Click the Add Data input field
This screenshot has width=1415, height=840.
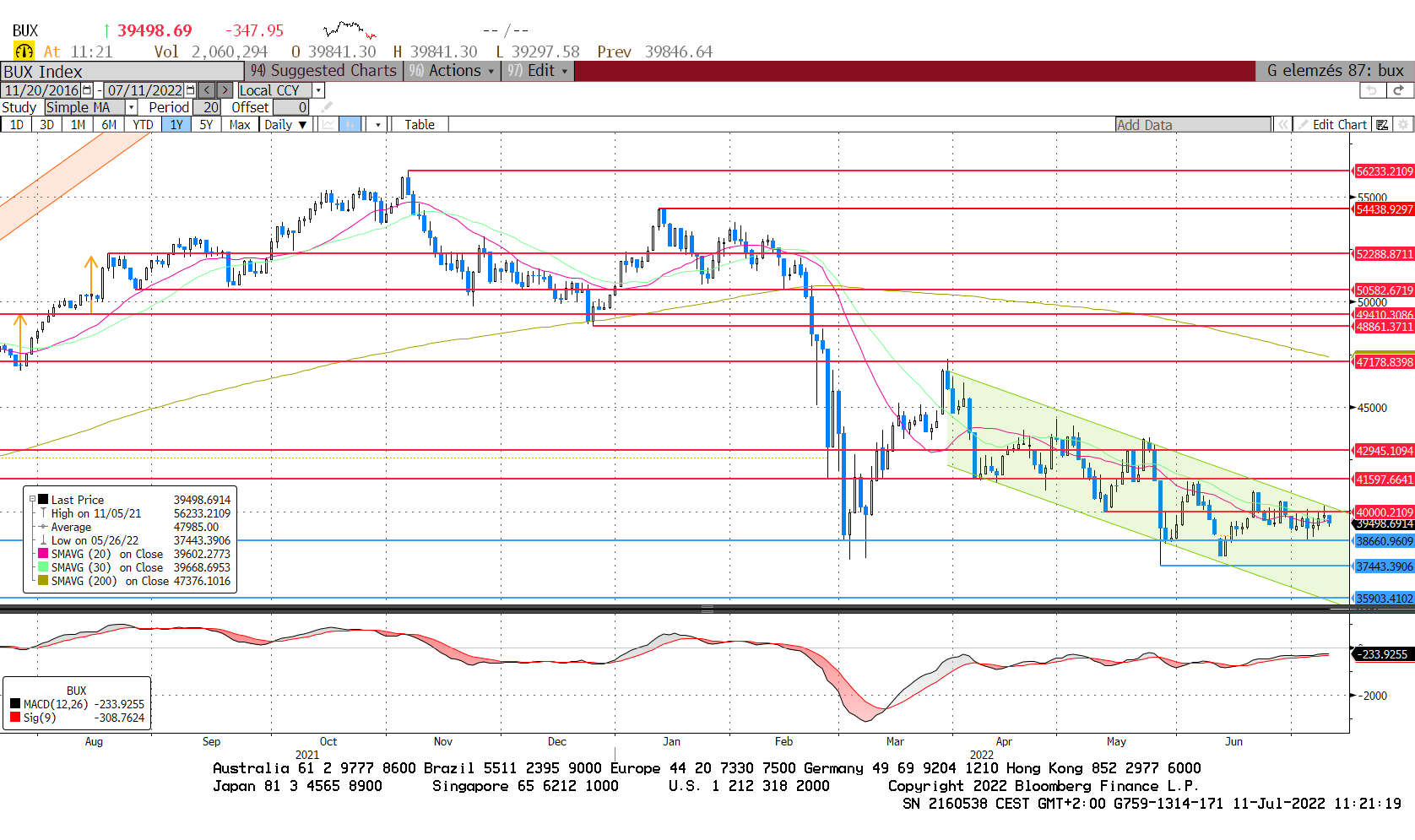pyautogui.click(x=1192, y=125)
